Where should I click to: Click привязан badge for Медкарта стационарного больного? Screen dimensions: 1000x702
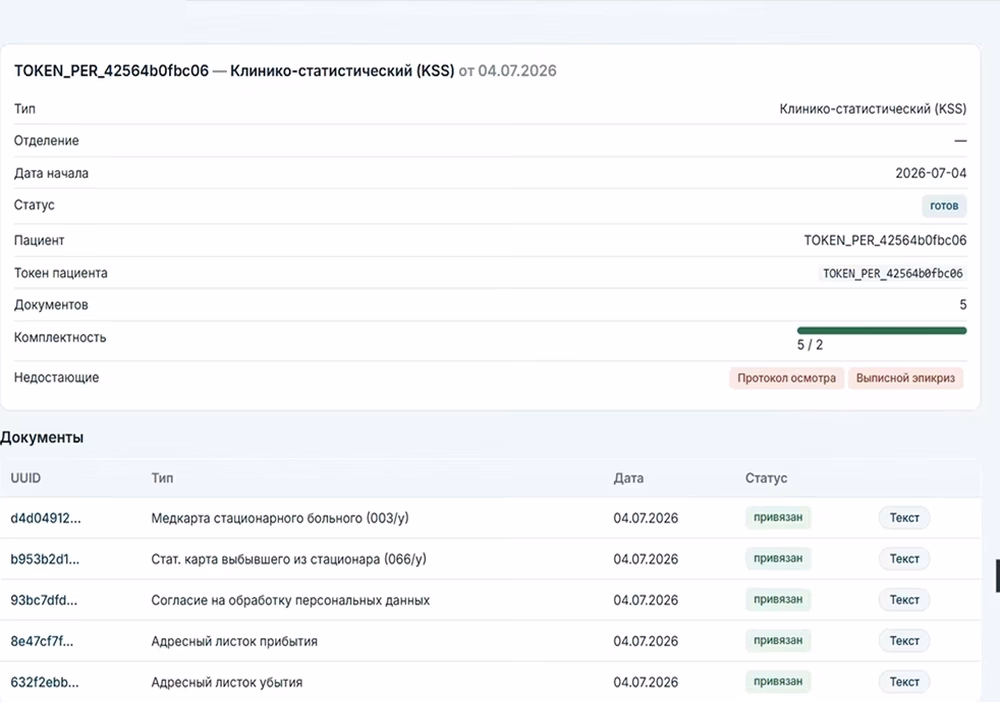point(778,517)
